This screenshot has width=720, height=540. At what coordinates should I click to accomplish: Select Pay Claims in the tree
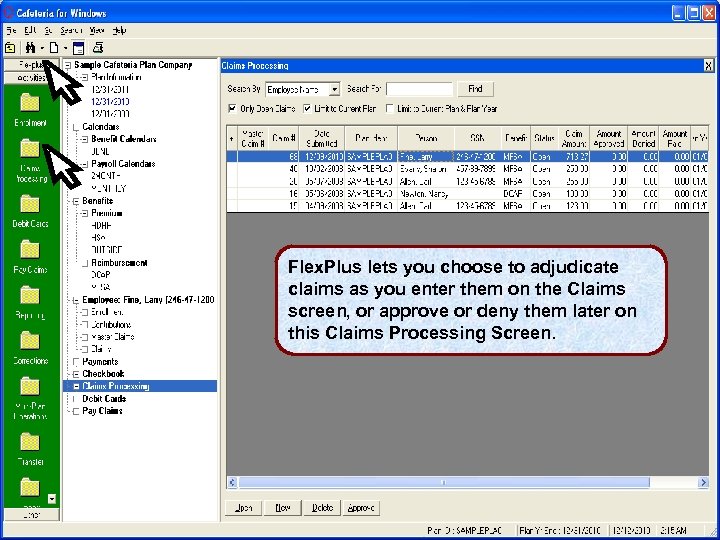point(102,411)
